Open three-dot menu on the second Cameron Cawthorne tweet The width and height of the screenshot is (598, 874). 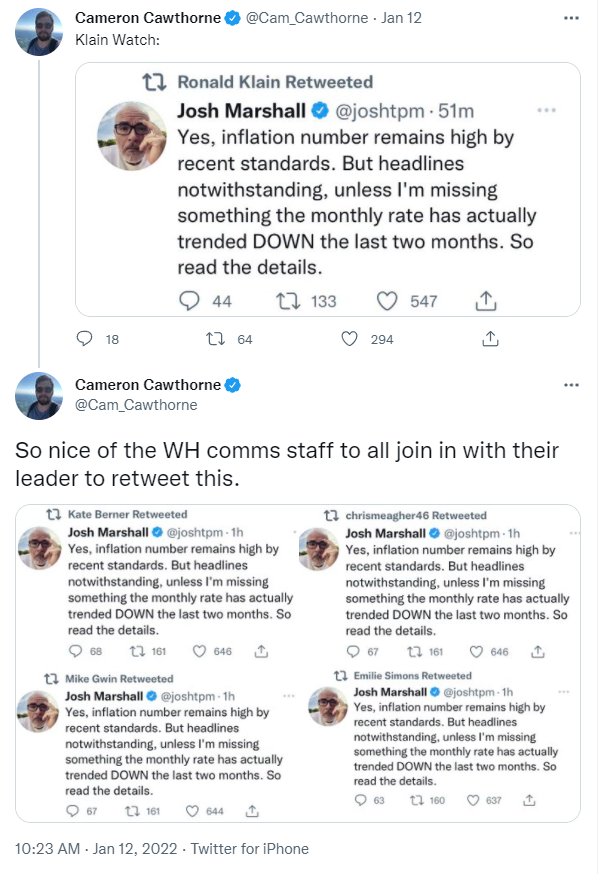[x=571, y=385]
